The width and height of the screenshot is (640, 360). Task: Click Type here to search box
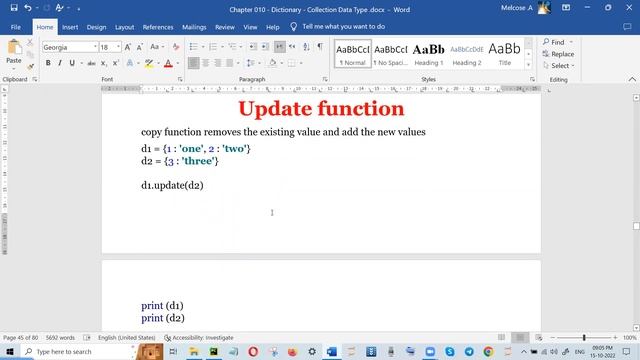(x=78, y=351)
